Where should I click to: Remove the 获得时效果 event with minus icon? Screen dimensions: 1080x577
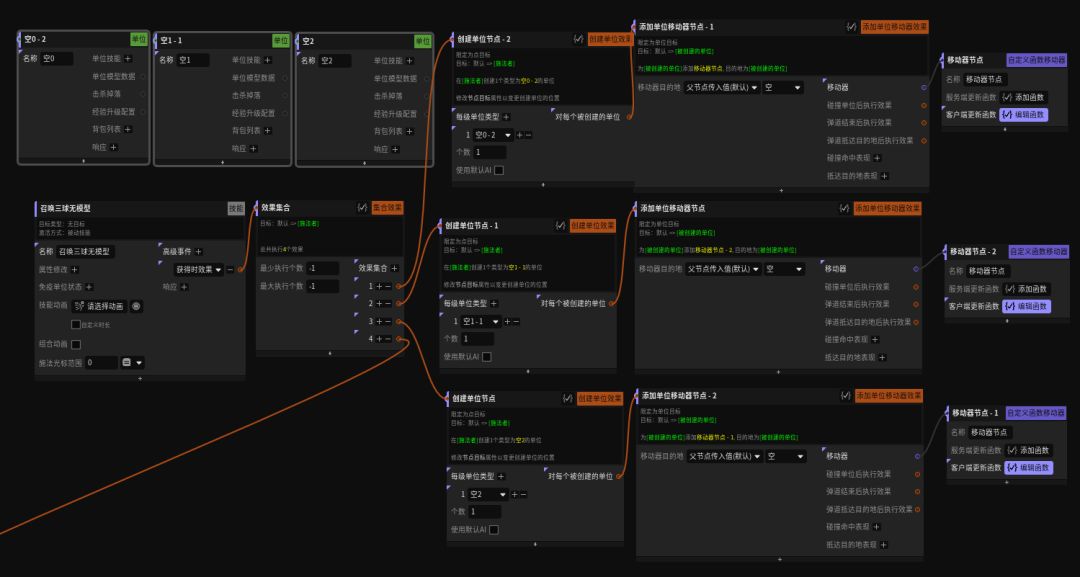230,269
